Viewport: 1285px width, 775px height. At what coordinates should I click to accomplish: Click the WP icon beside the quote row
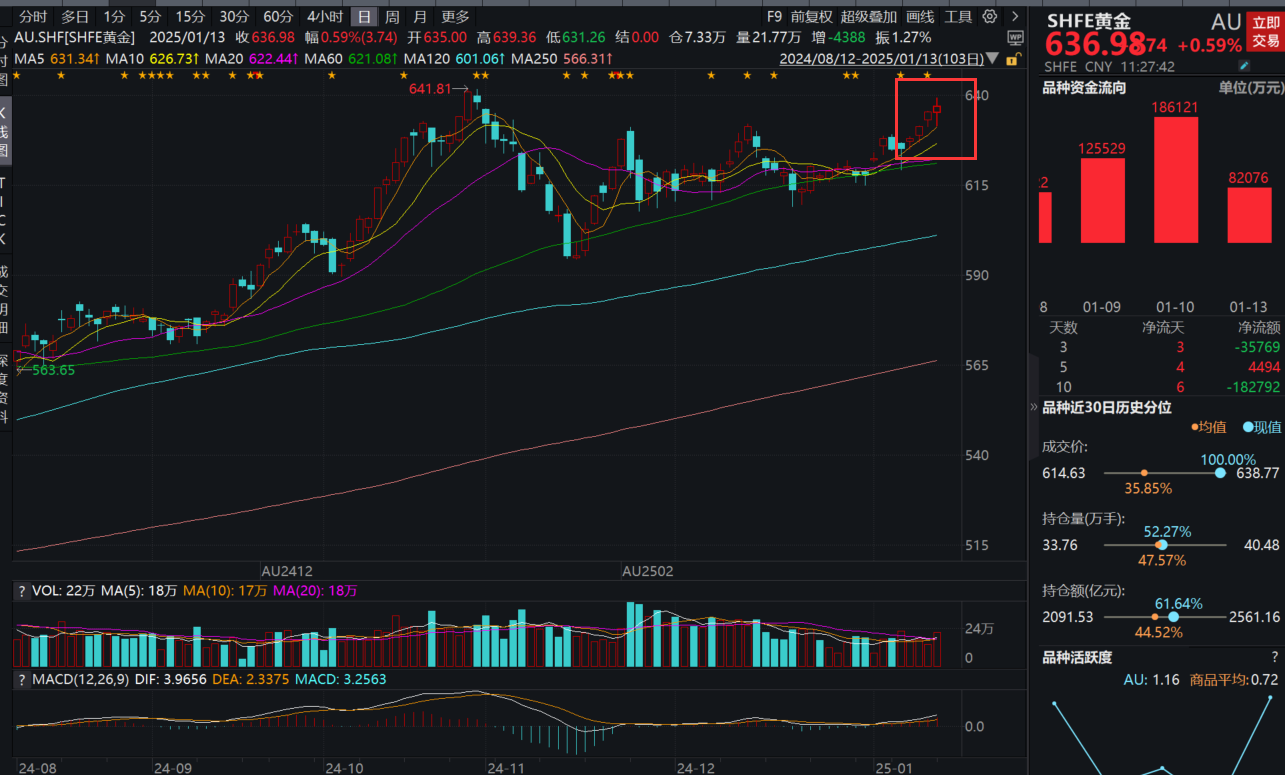coord(1016,38)
